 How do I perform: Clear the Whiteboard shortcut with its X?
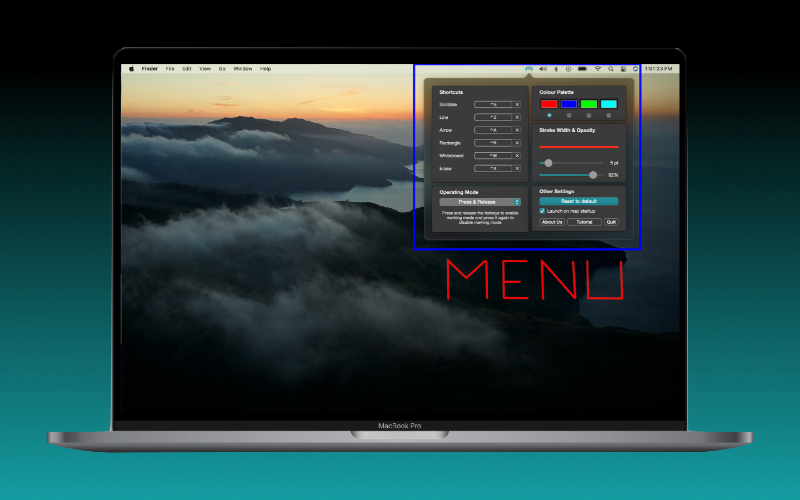click(517, 156)
